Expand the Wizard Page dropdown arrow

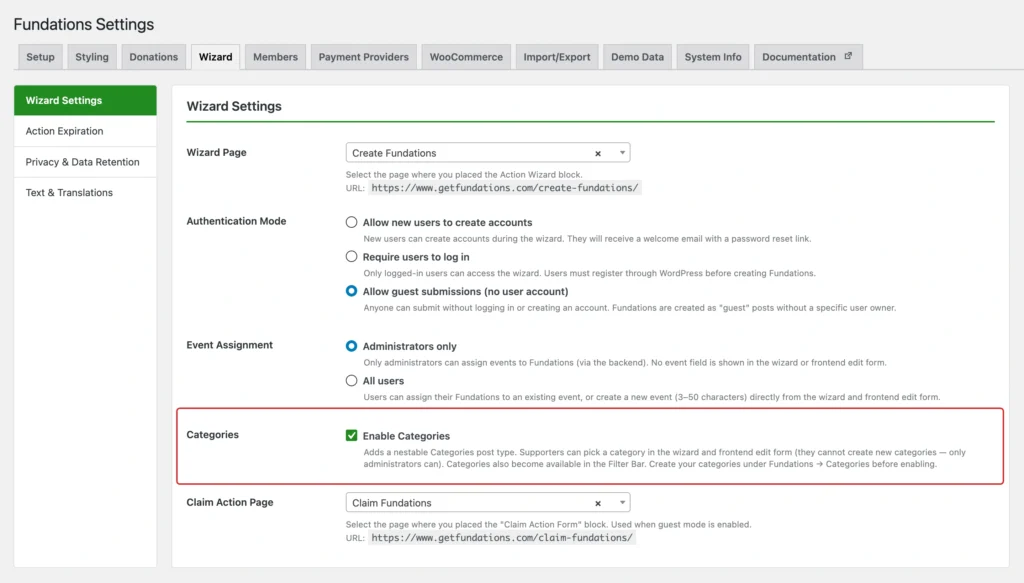[x=622, y=153]
